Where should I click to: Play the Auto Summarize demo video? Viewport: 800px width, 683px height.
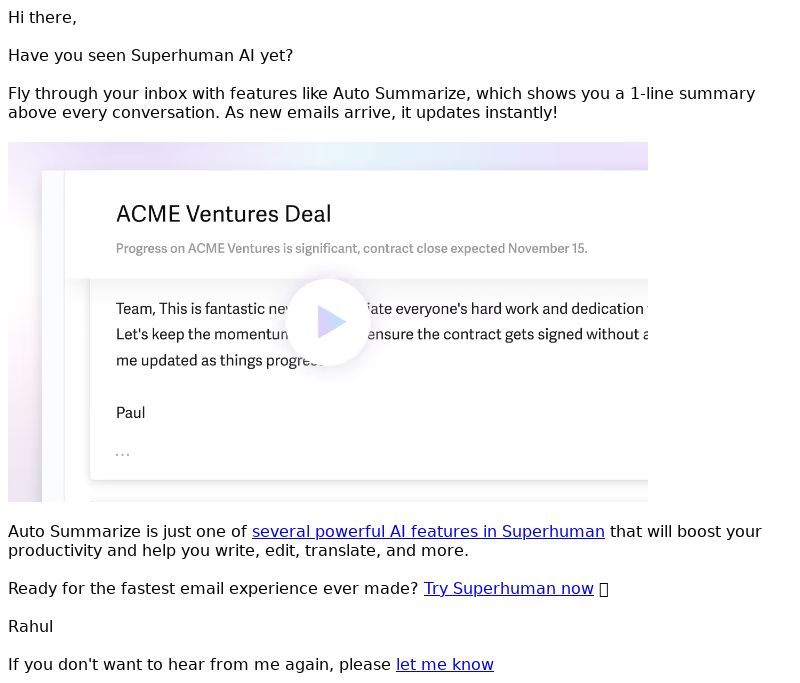tap(328, 322)
